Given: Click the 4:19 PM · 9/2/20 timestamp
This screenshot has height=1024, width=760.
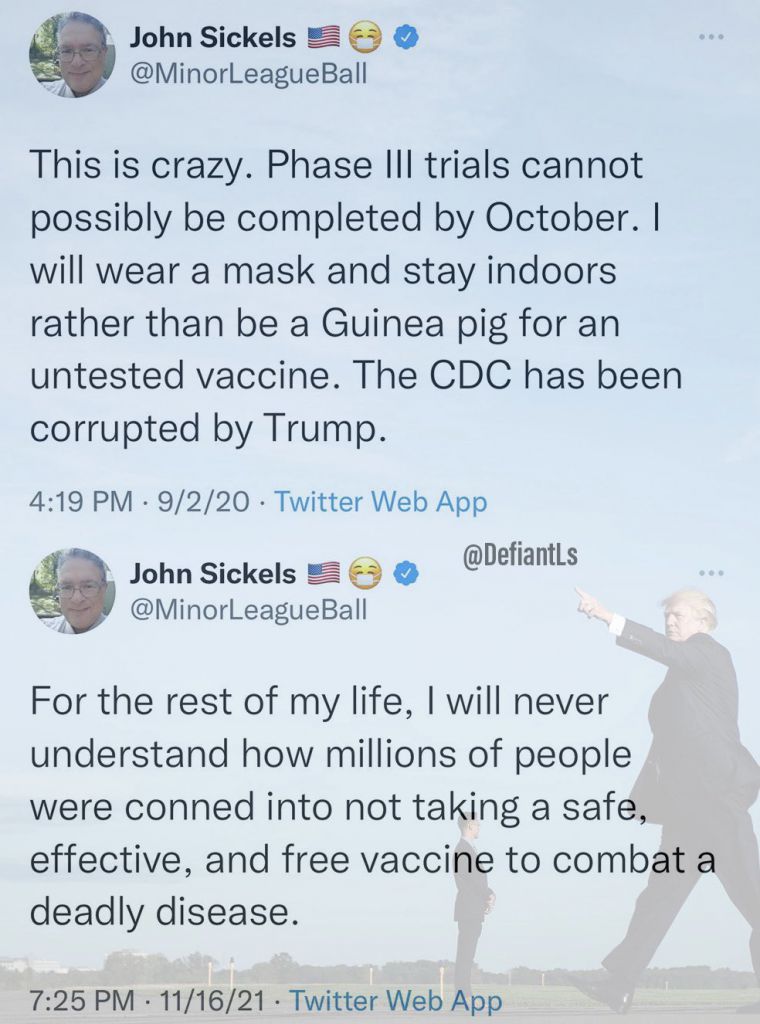Looking at the screenshot, I should [139, 502].
